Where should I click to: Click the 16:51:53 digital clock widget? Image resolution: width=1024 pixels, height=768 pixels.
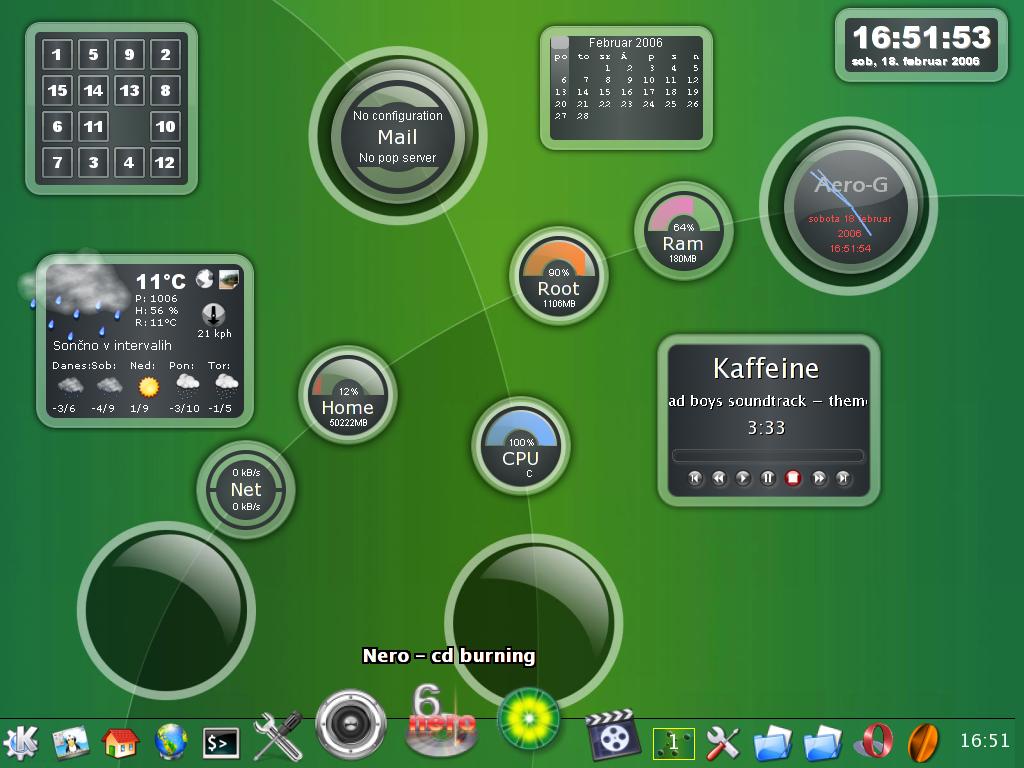pyautogui.click(x=921, y=44)
